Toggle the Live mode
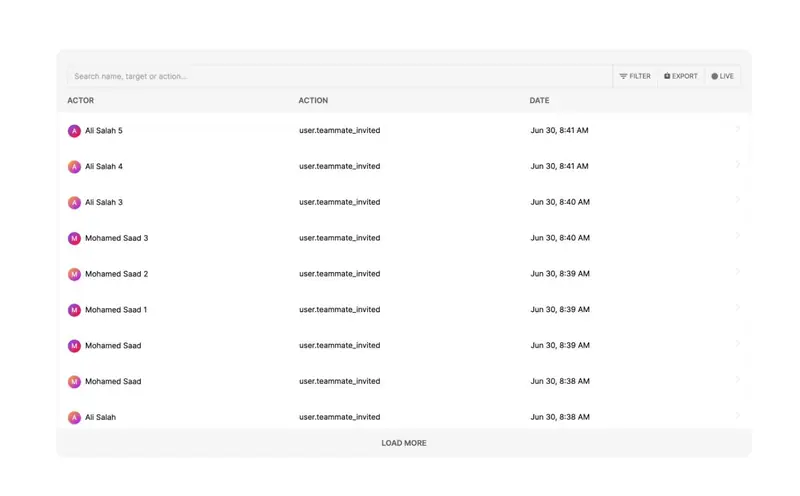Screen dimensions: 800x496 [722, 76]
